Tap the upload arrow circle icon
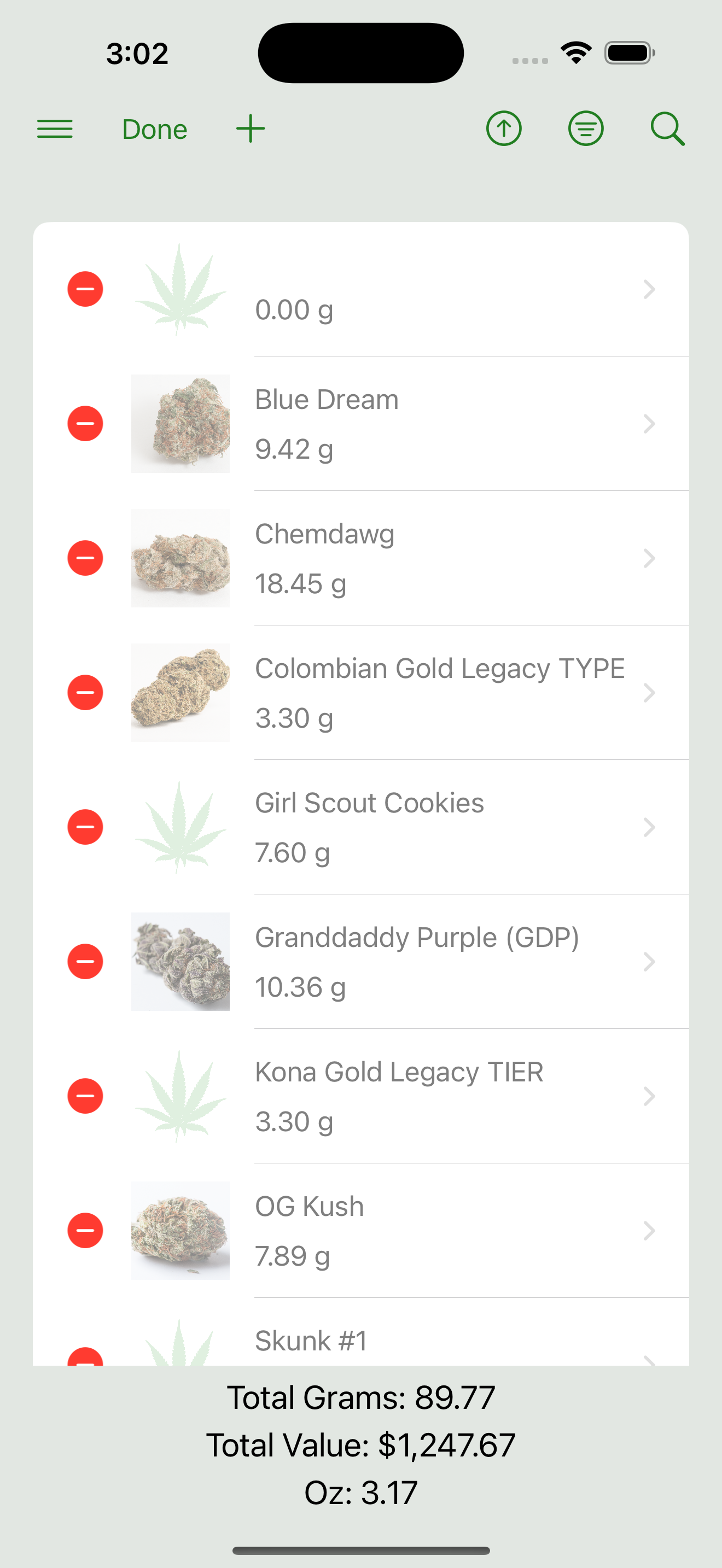The height and width of the screenshot is (1568, 722). 503,129
